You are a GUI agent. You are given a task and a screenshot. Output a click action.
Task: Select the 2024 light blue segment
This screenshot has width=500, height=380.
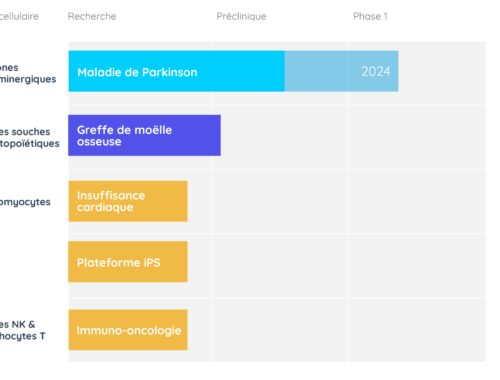tap(341, 71)
